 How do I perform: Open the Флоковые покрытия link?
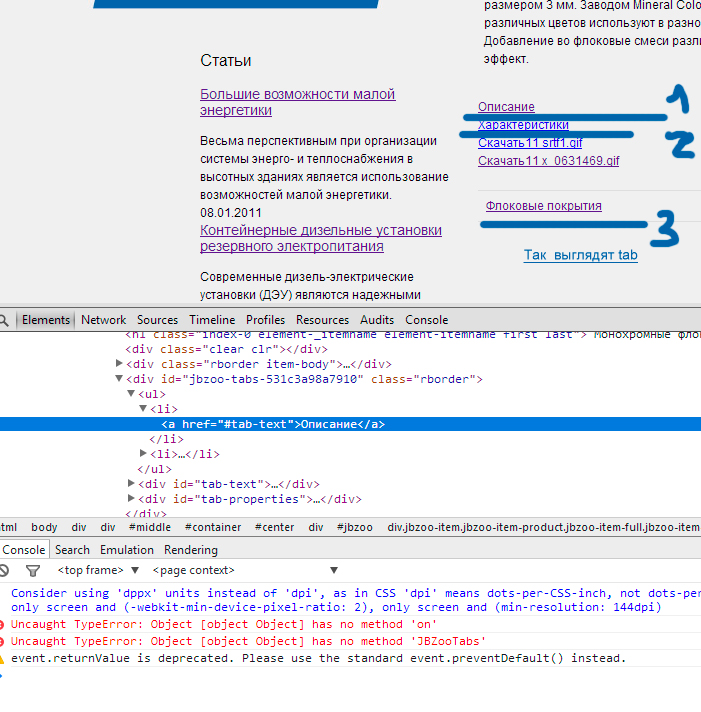543,206
